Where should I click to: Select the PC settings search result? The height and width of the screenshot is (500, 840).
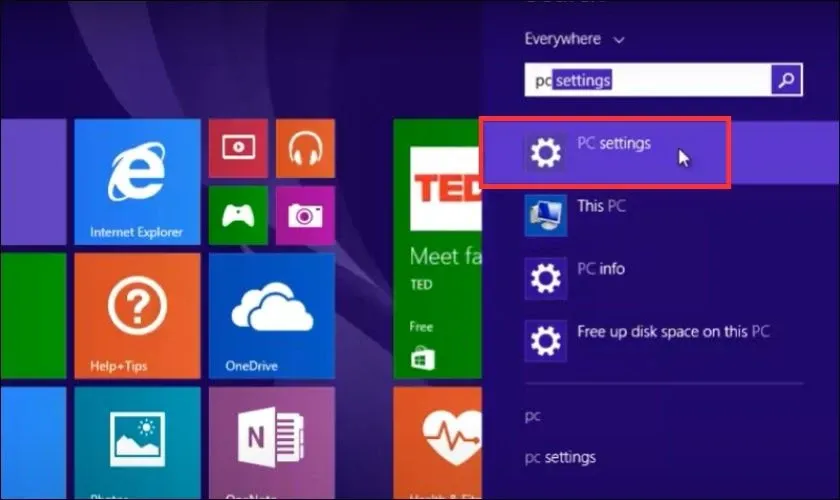(x=661, y=153)
